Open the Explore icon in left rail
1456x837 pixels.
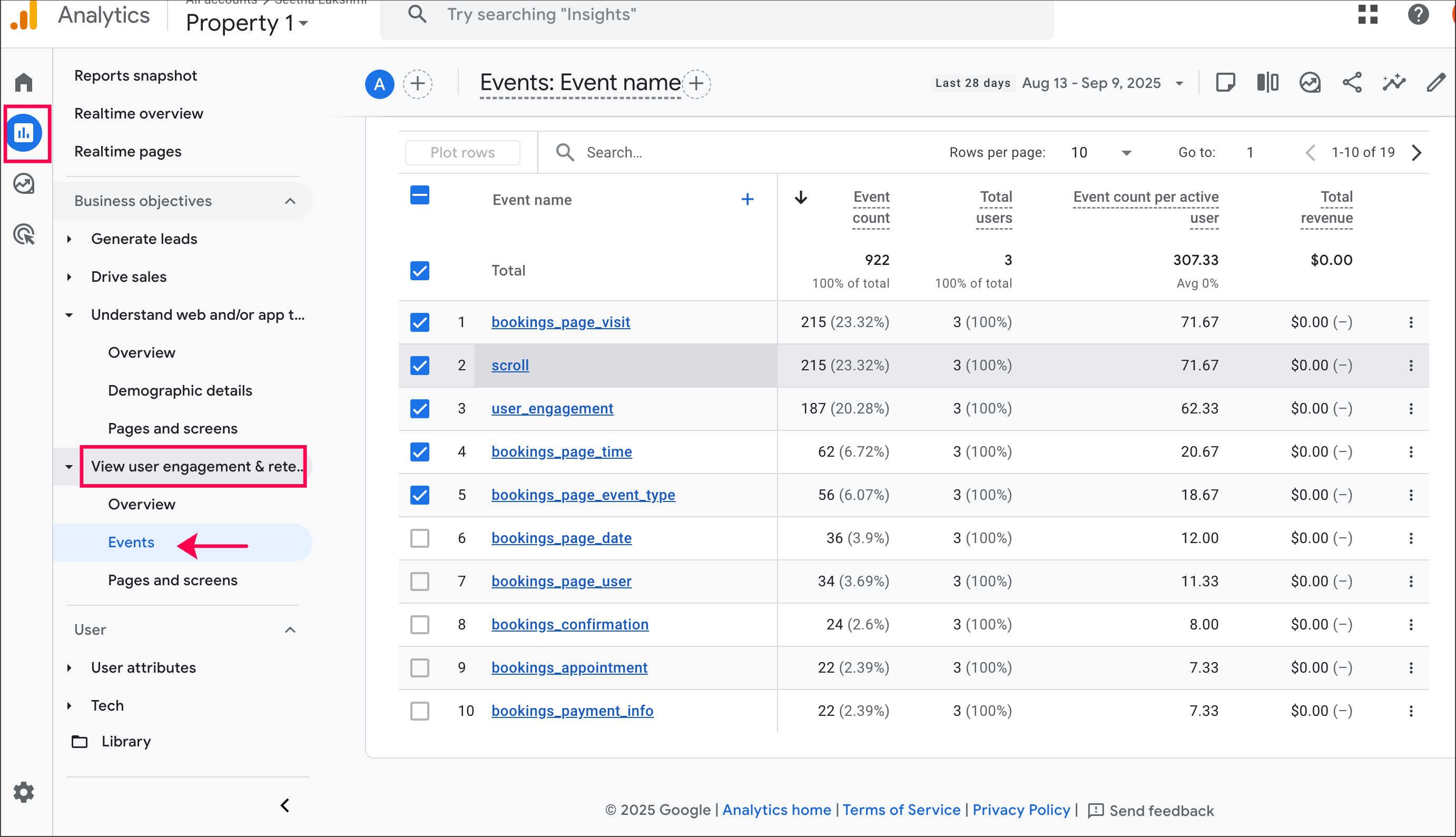(24, 184)
